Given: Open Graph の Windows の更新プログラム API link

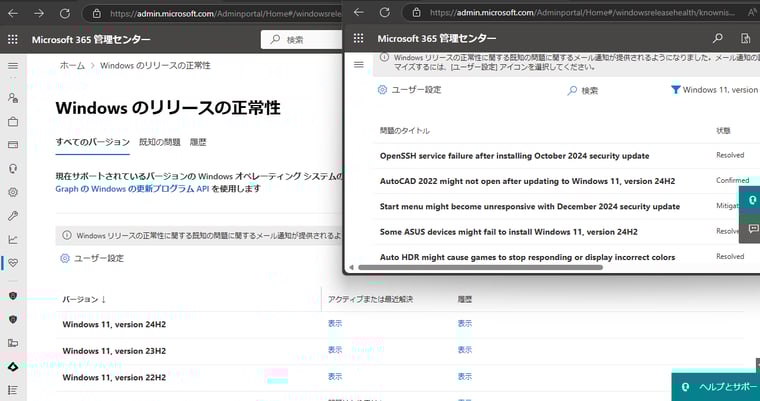Looking at the screenshot, I should point(132,189).
